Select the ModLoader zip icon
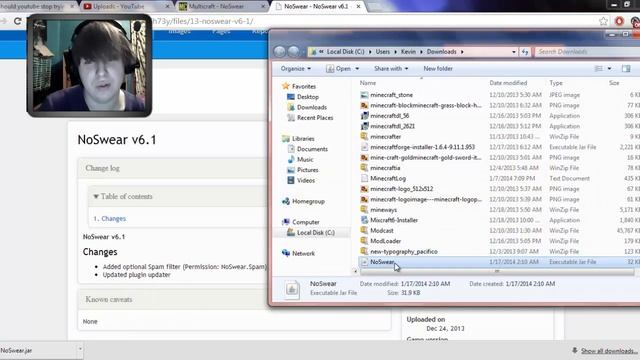 pos(364,241)
